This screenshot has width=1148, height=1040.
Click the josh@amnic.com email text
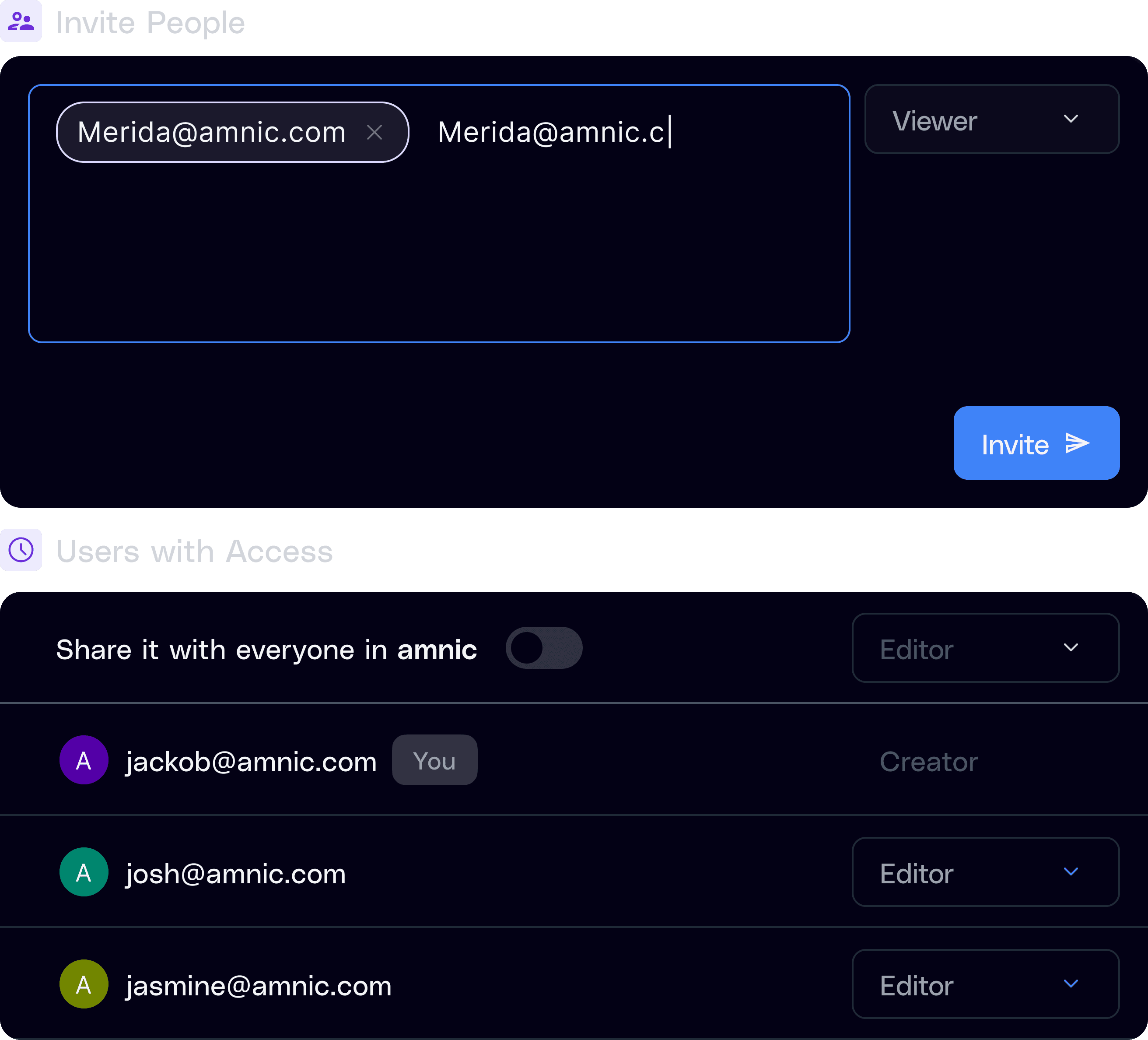236,874
